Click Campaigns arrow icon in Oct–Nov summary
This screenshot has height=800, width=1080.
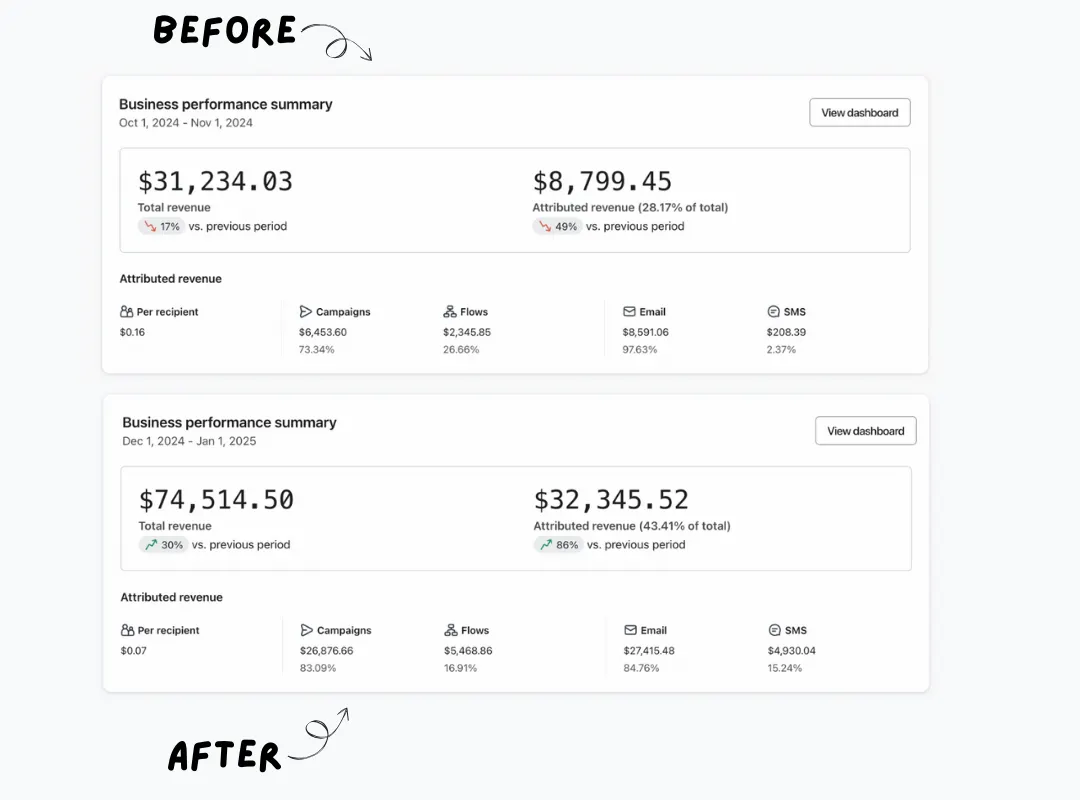(x=305, y=311)
